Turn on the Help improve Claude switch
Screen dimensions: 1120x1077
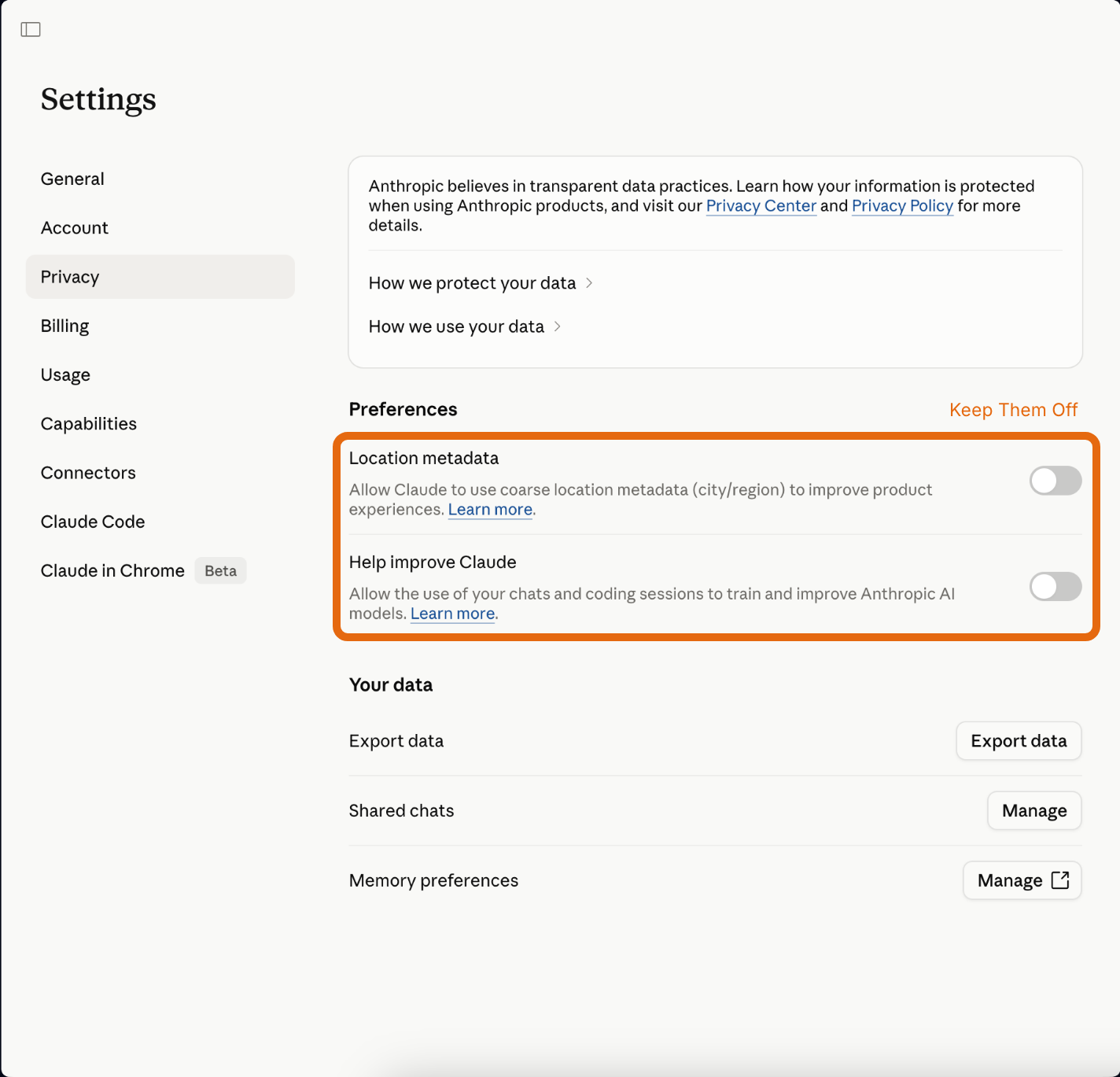1055,586
